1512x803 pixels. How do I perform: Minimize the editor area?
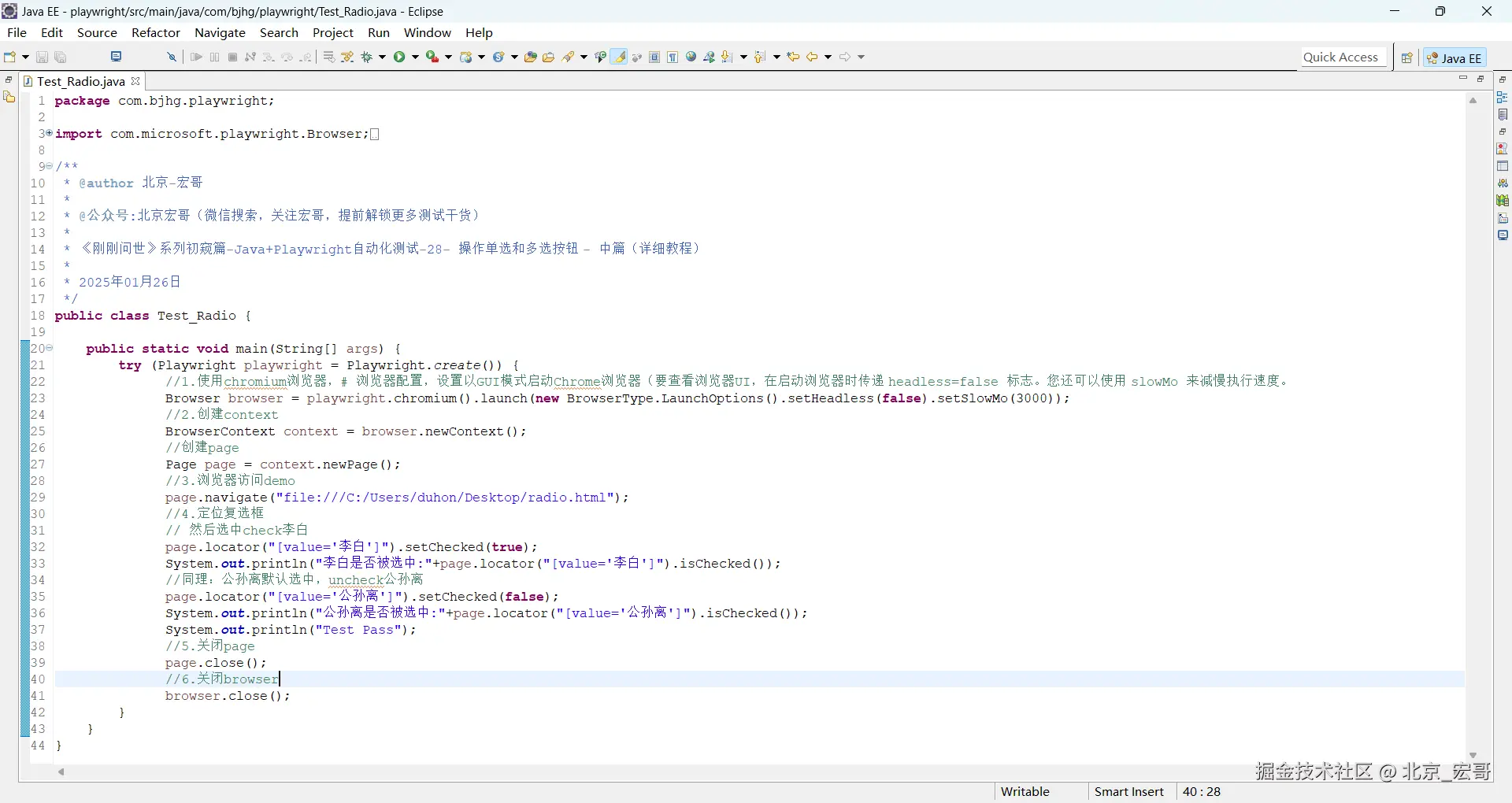point(1463,78)
